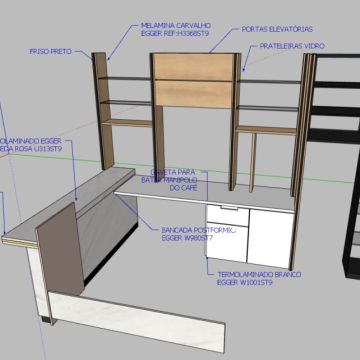Select the BANCADA POSTFORMING EGGER W980ST7 label

[199, 234]
